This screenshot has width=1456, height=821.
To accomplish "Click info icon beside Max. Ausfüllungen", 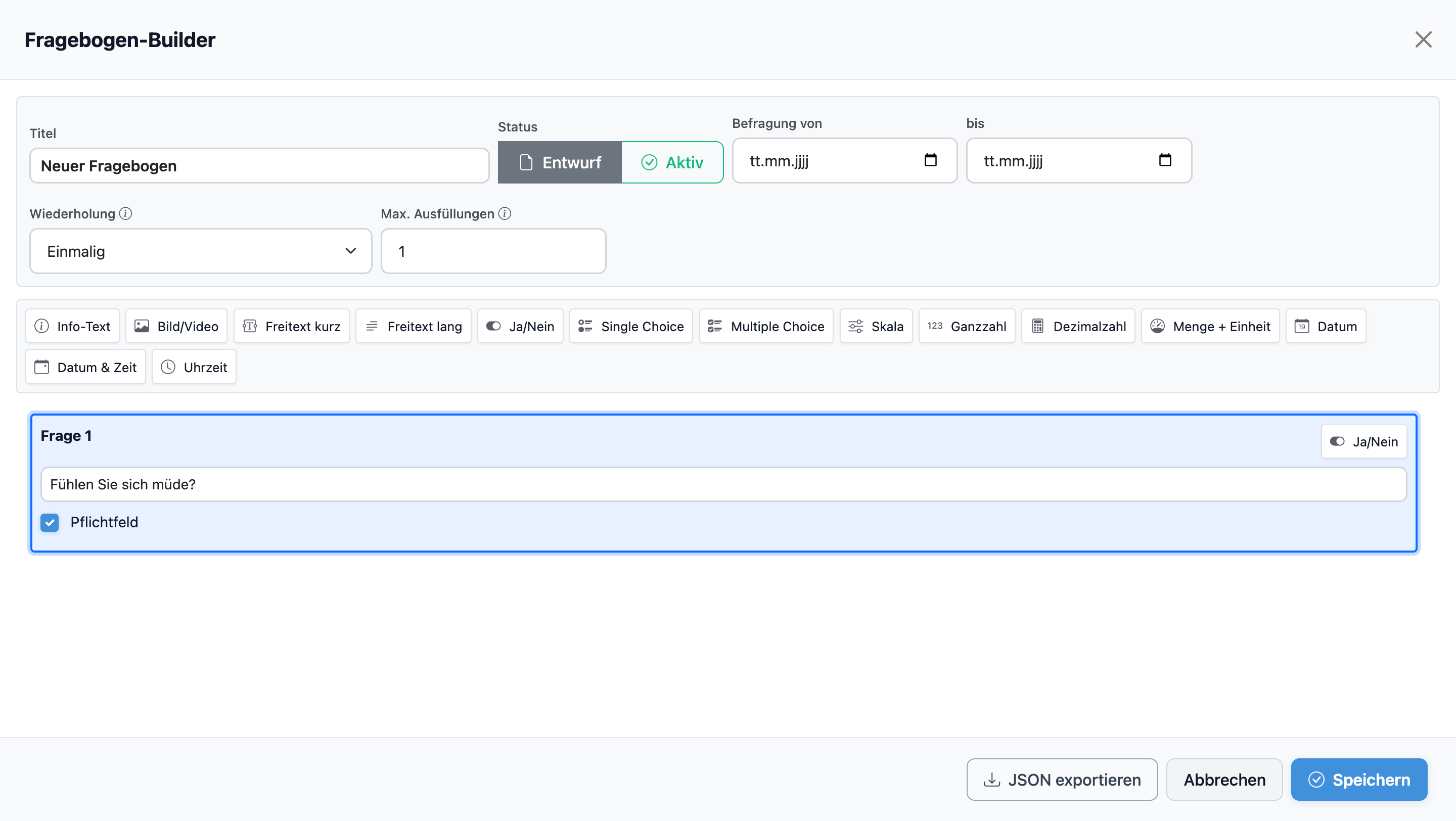I will pyautogui.click(x=505, y=213).
